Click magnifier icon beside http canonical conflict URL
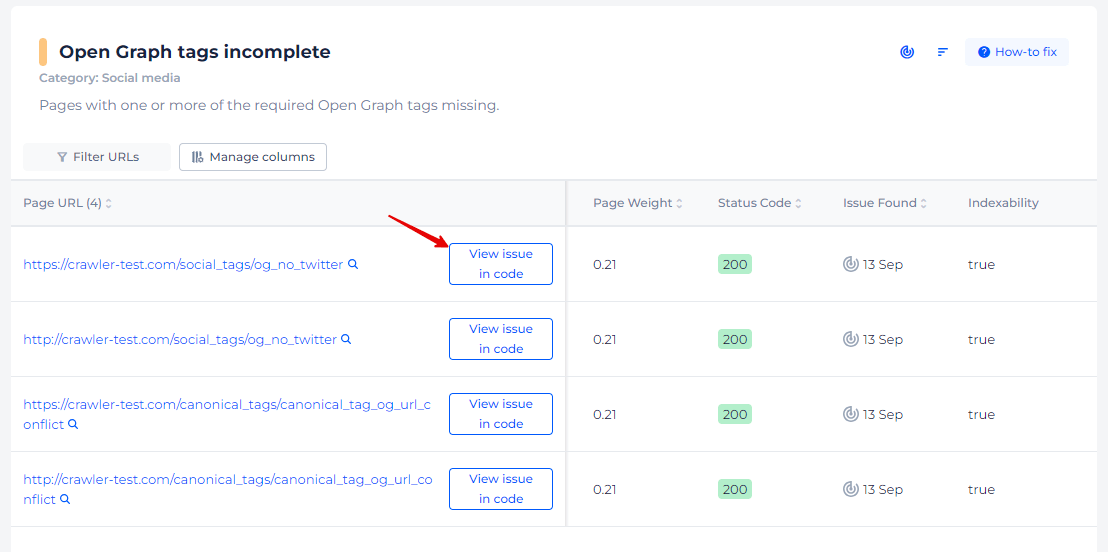Viewport: 1108px width, 553px height. coord(64,499)
